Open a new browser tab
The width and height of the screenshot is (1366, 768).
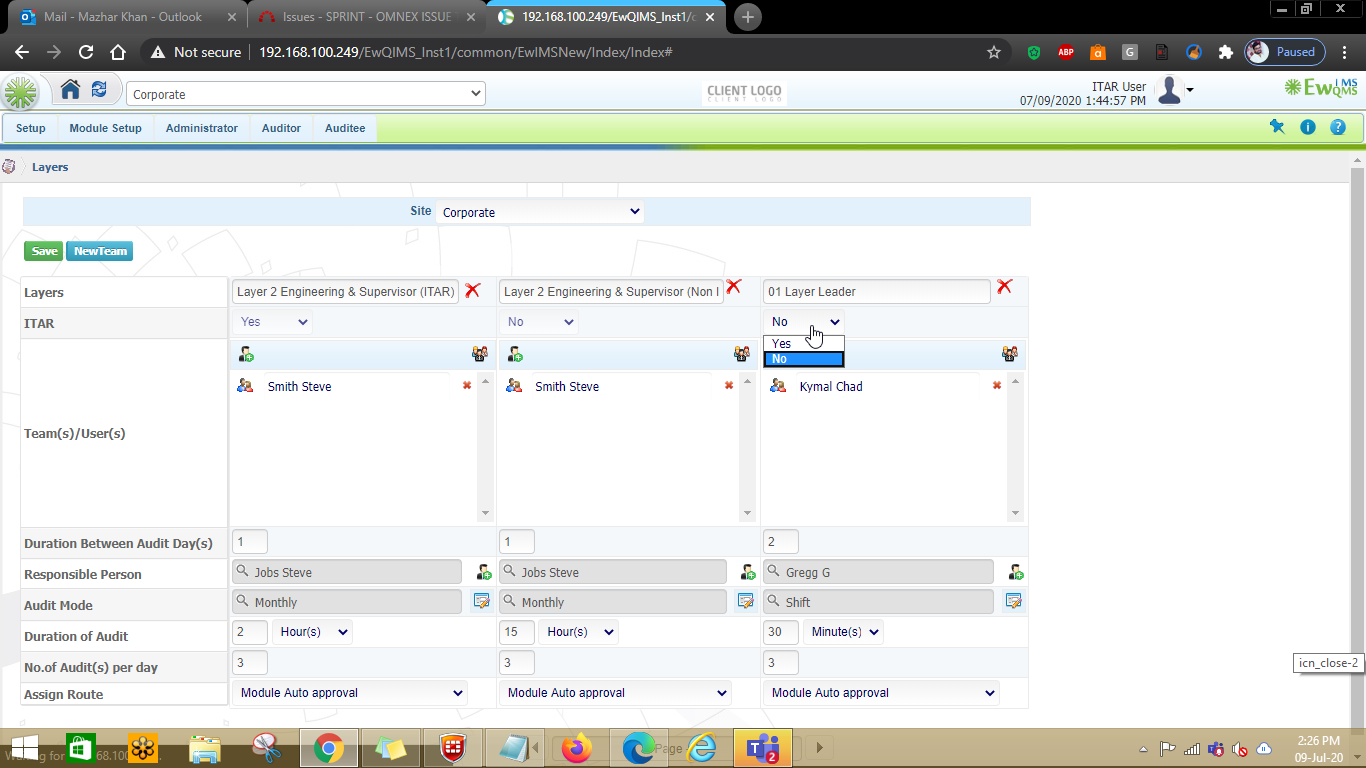pyautogui.click(x=748, y=17)
